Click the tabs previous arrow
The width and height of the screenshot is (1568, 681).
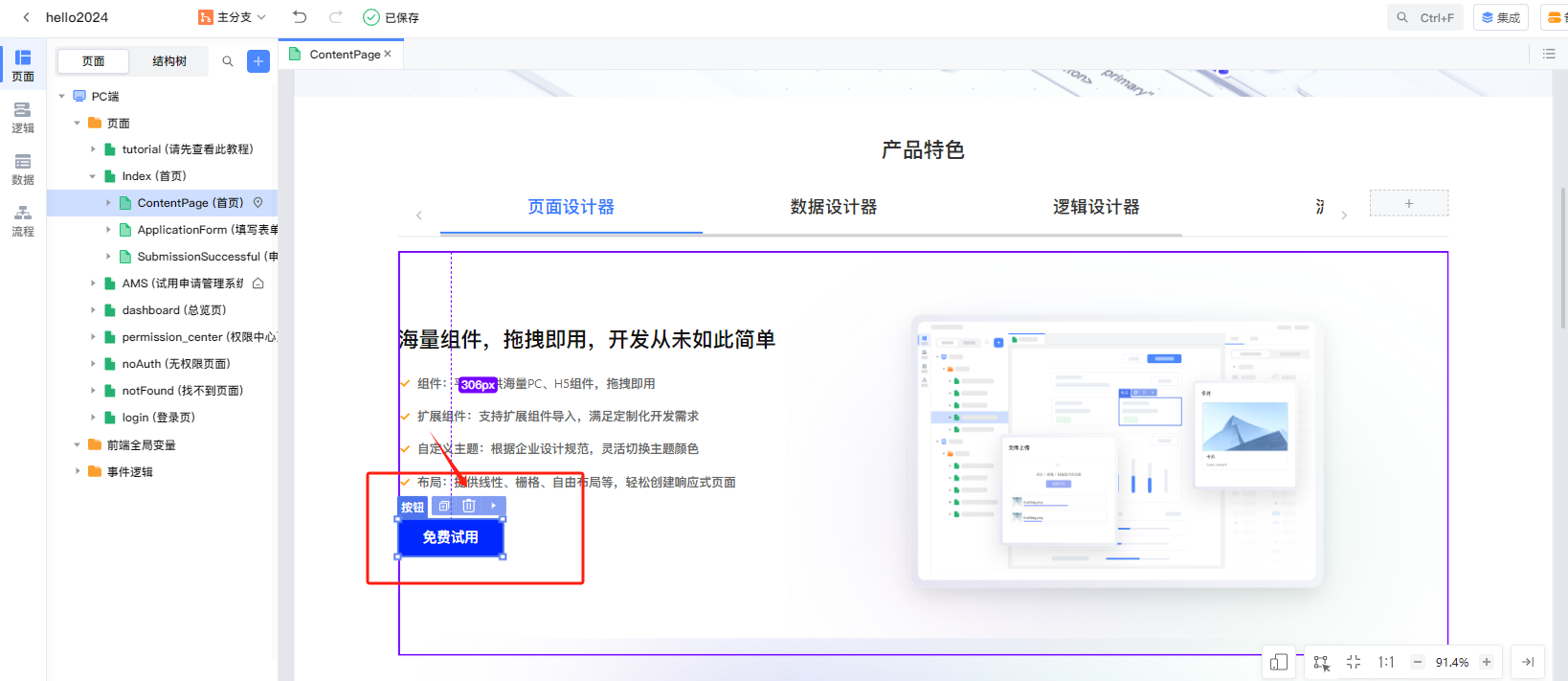click(419, 216)
